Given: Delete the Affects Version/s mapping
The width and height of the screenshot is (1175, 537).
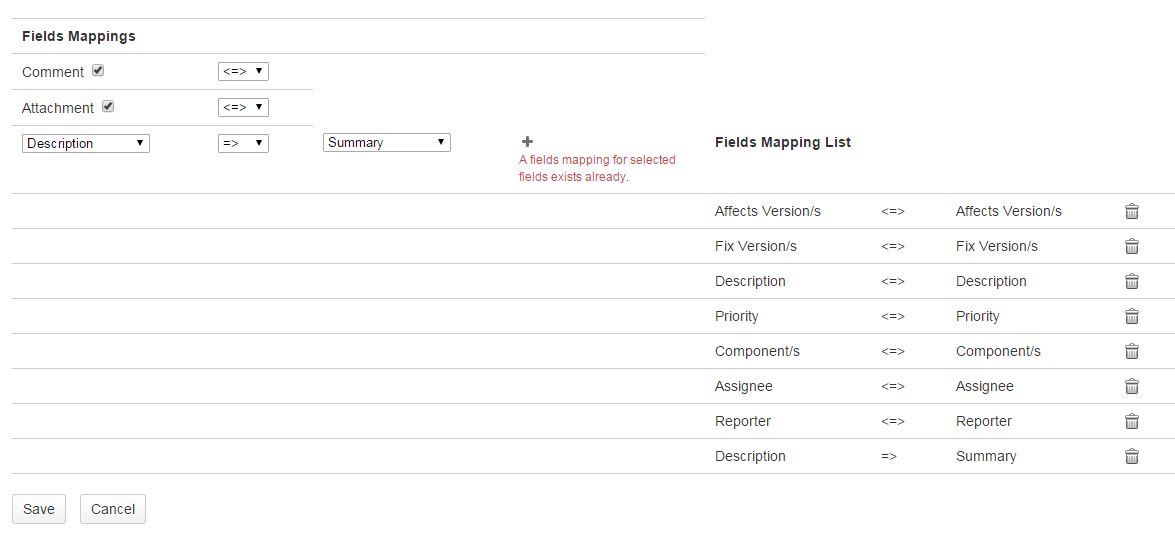Looking at the screenshot, I should coord(1132,211).
